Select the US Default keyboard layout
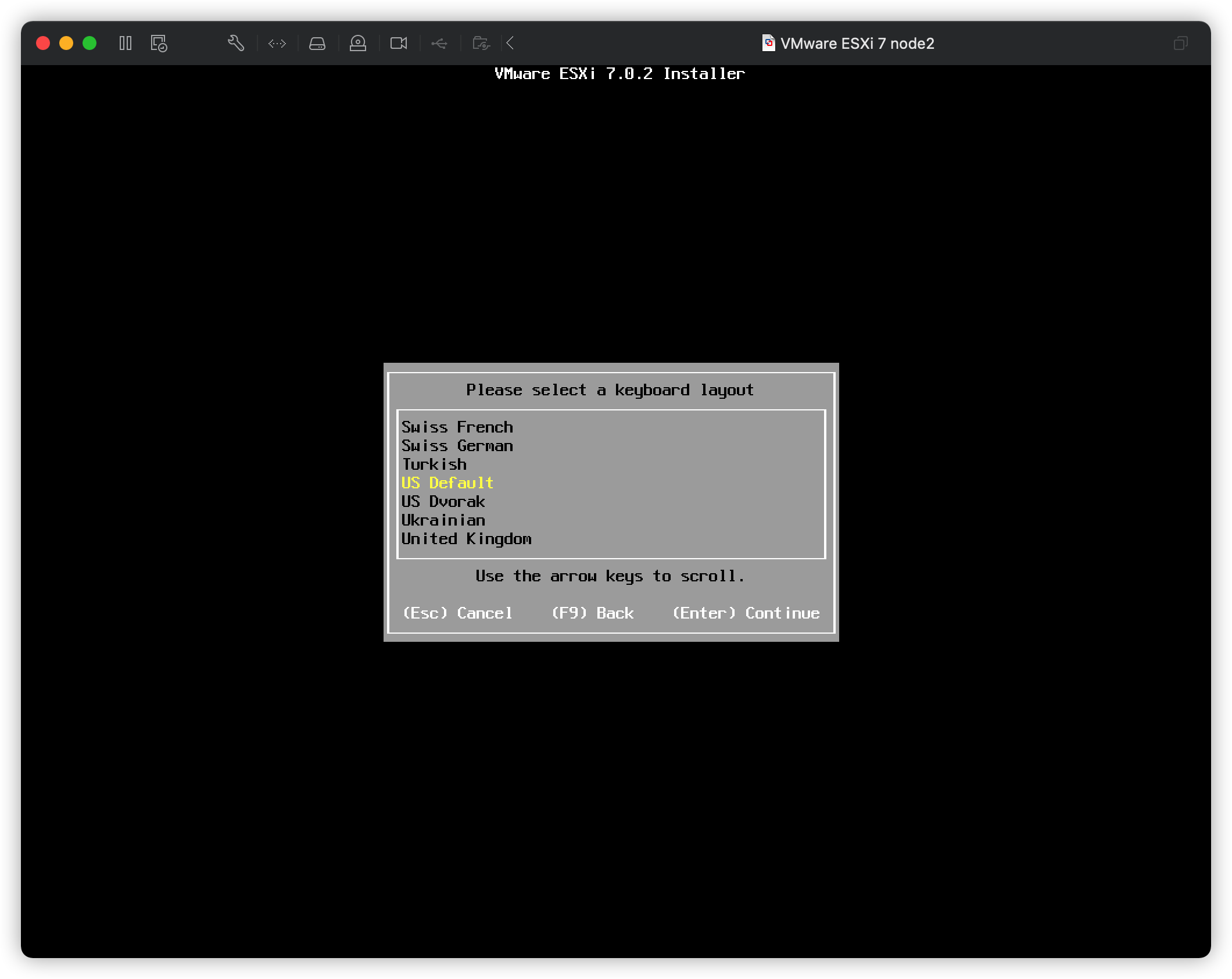Screen dimensions: 1232x979 tap(447, 483)
